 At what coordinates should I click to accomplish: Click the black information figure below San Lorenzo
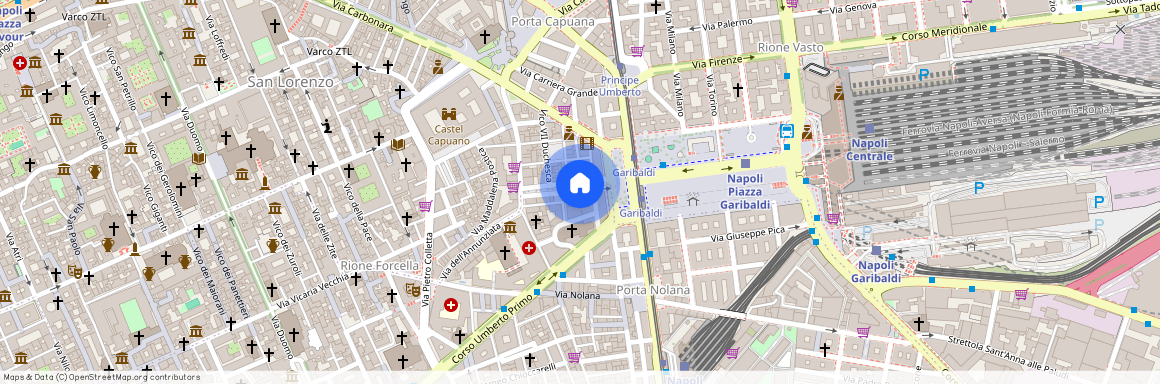coord(327,127)
